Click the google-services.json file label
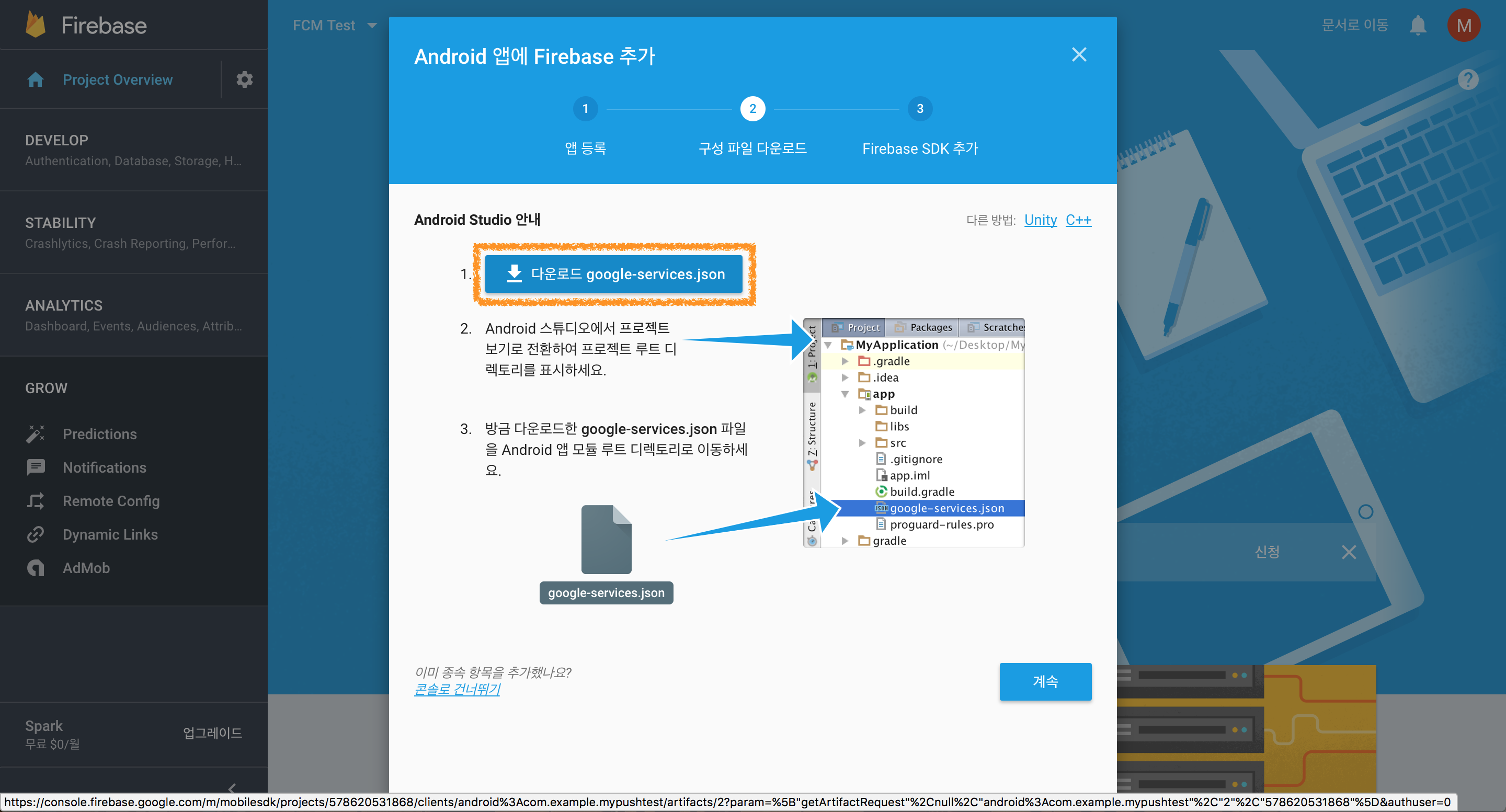This screenshot has height=812, width=1506. pyautogui.click(x=606, y=593)
